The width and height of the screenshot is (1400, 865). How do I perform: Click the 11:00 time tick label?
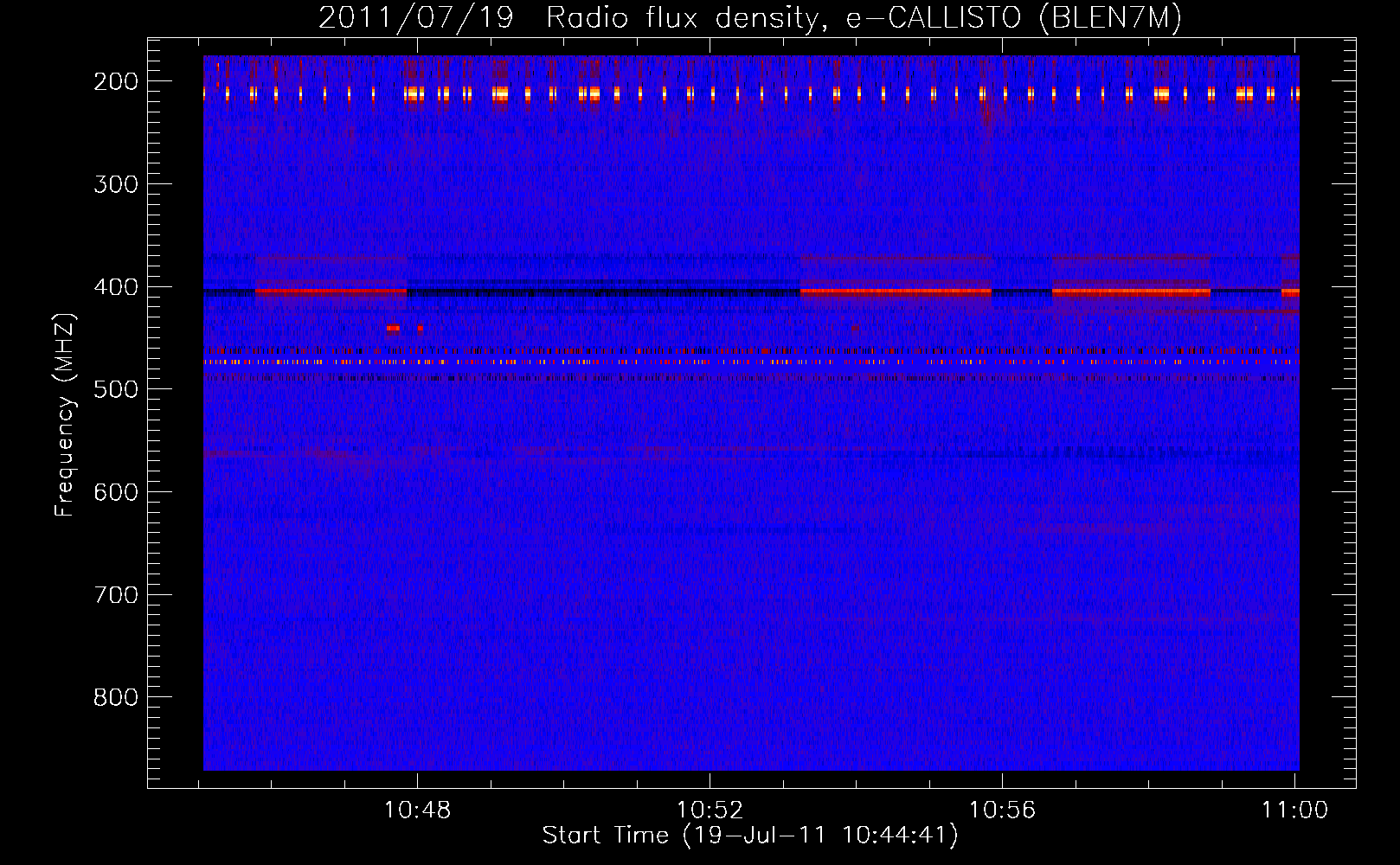coord(1294,811)
